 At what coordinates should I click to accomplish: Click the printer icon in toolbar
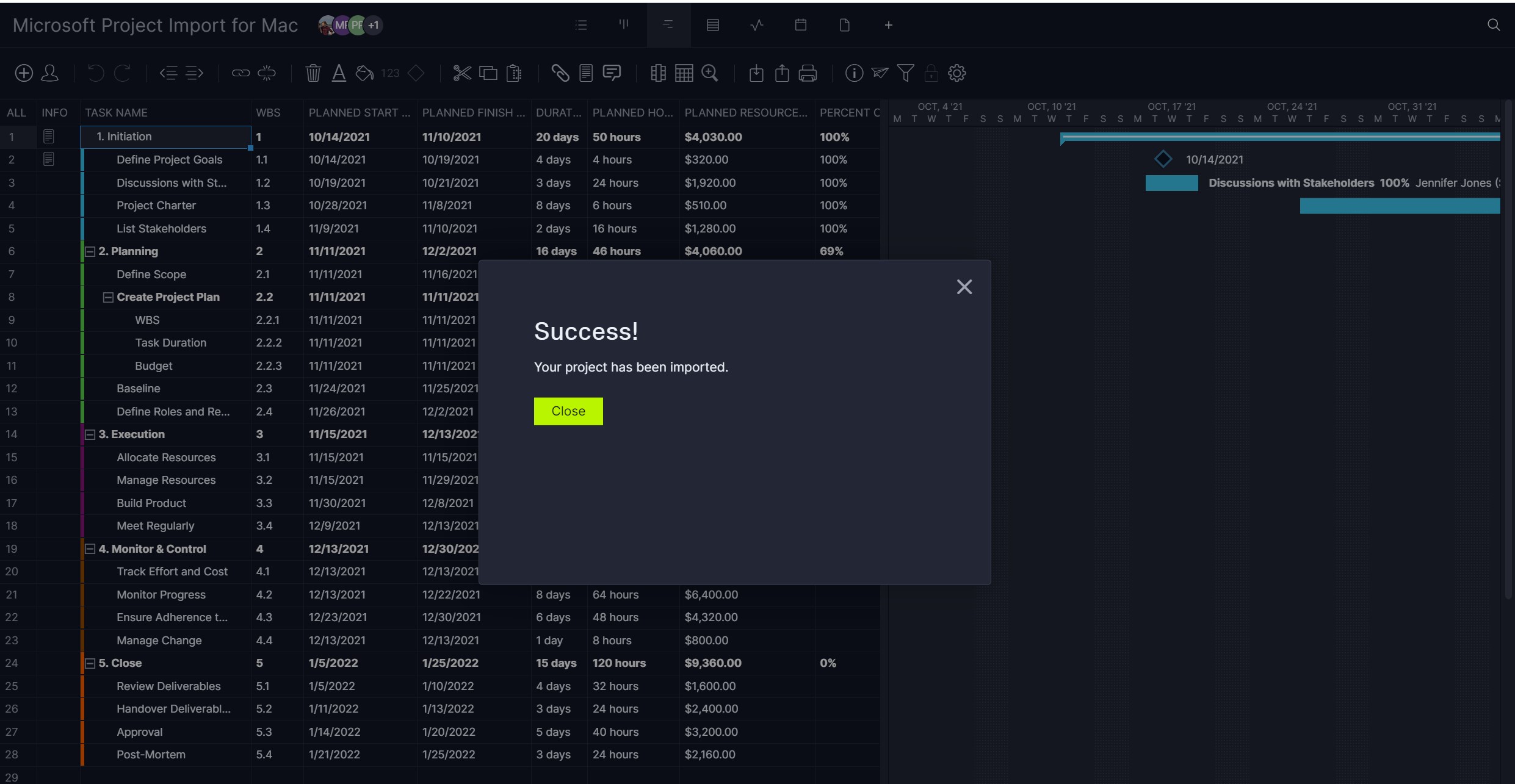coord(808,73)
